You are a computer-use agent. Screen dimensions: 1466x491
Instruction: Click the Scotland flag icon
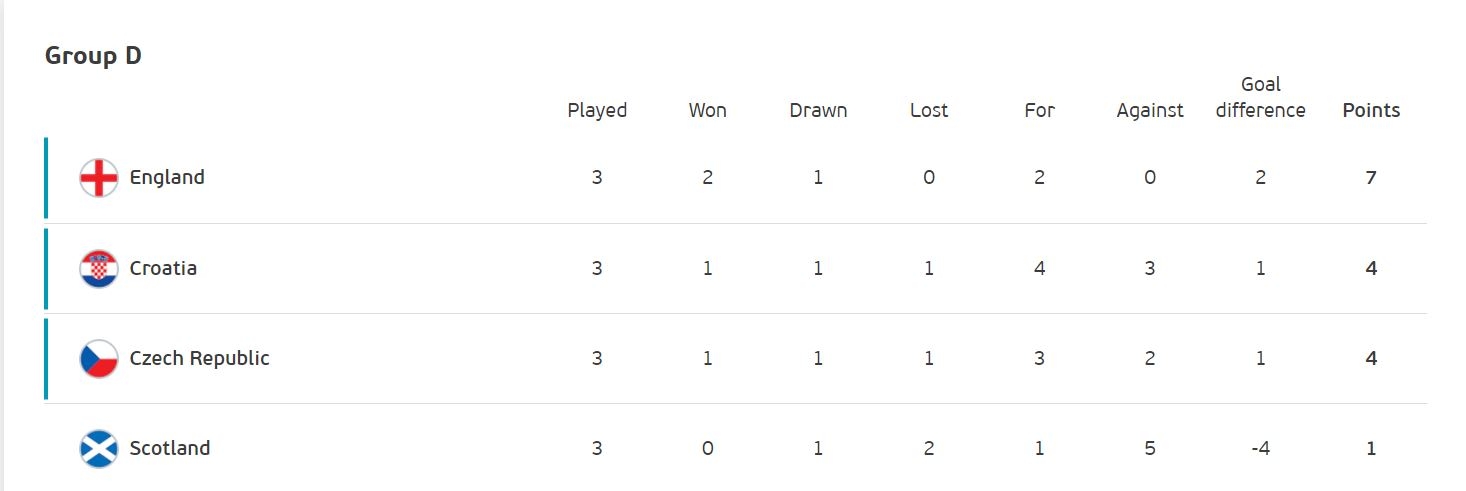coord(98,448)
